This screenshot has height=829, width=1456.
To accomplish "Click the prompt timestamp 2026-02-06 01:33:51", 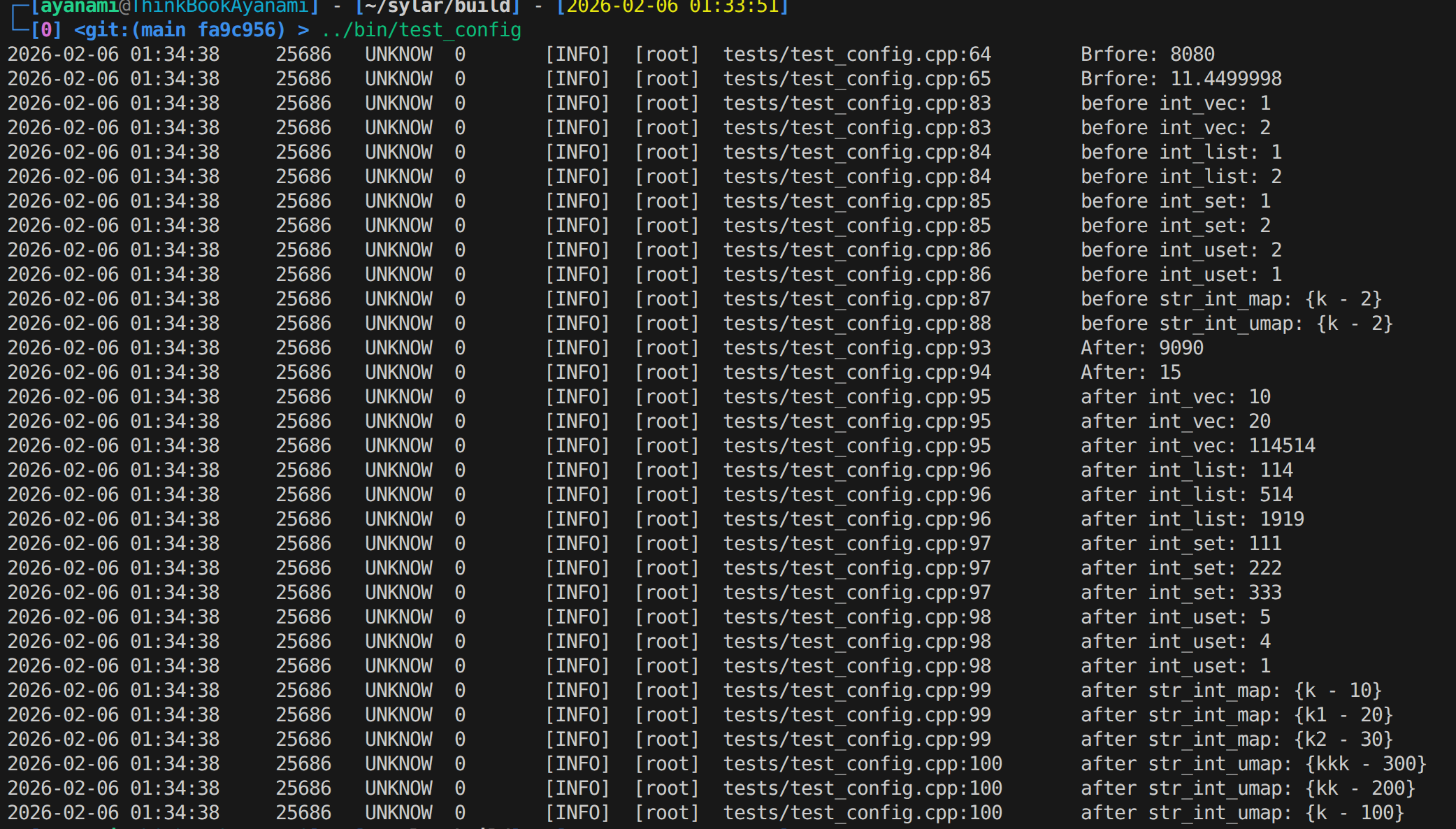I will (x=672, y=7).
